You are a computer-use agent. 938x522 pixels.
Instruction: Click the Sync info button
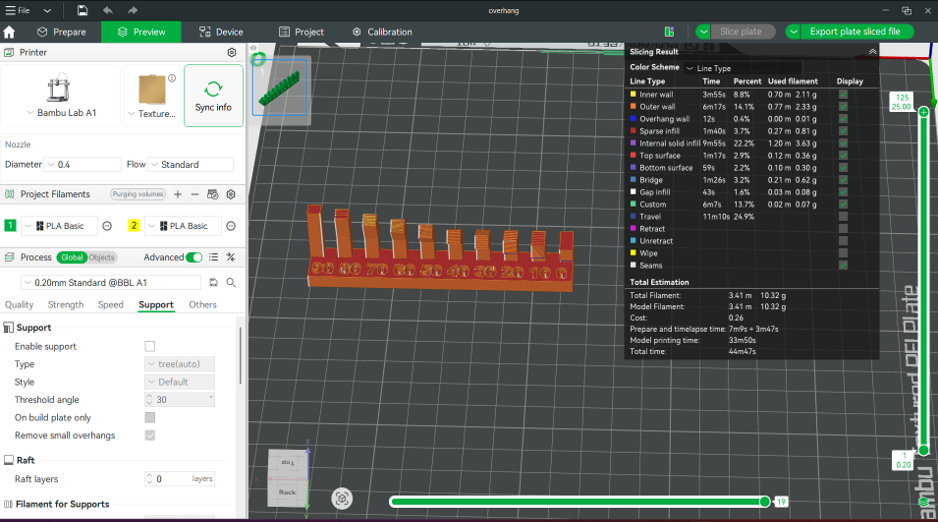[x=214, y=96]
